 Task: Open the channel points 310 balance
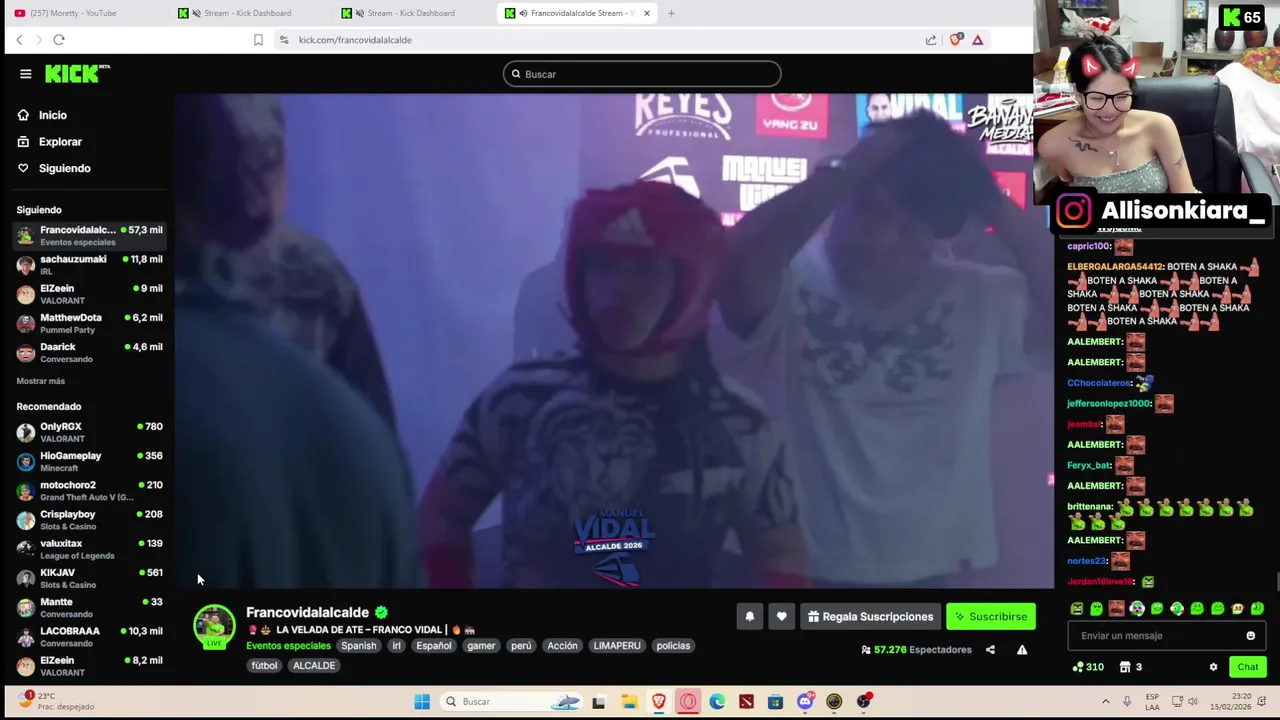coord(1087,667)
